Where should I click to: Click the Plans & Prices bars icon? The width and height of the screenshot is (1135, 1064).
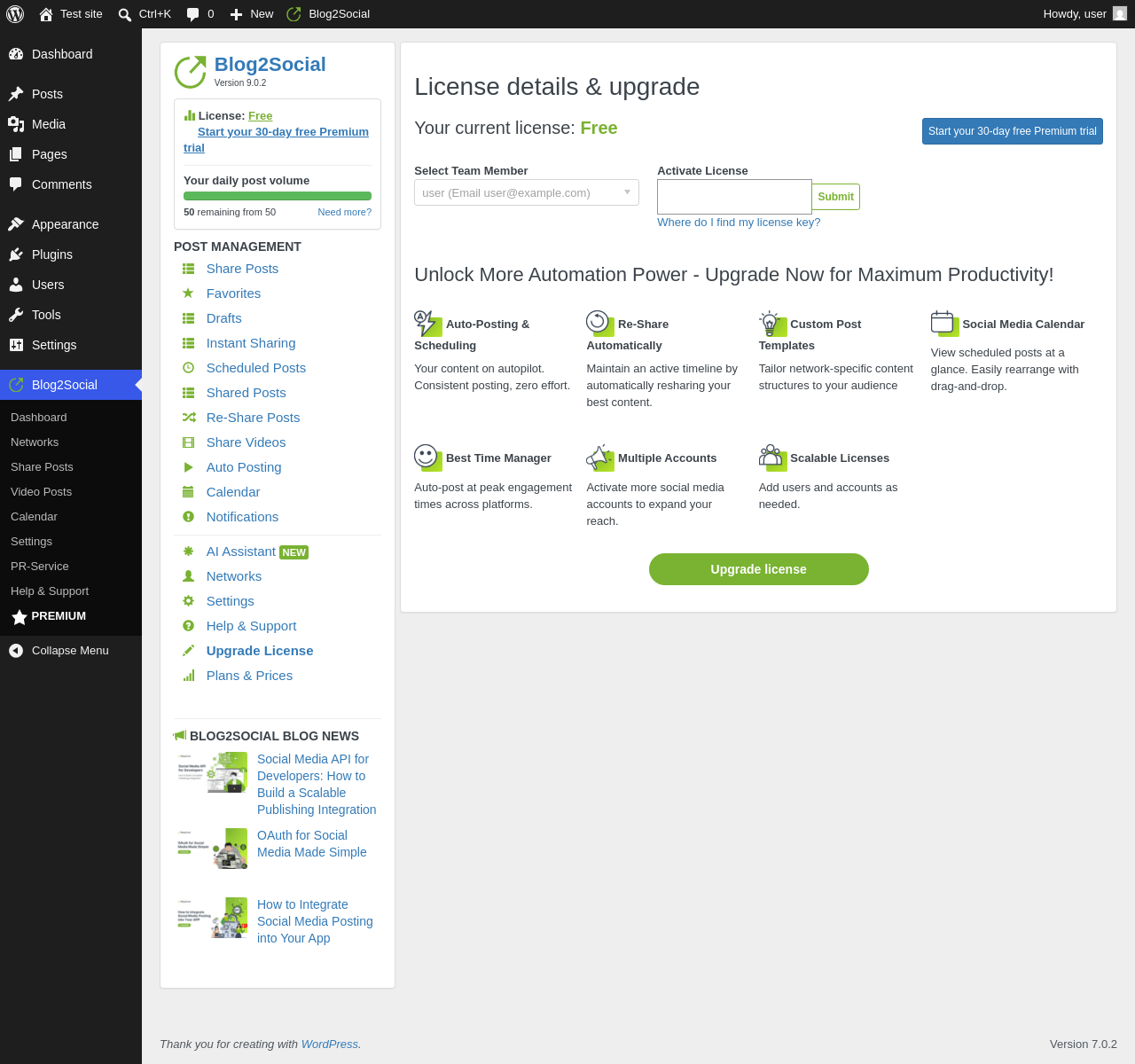188,676
